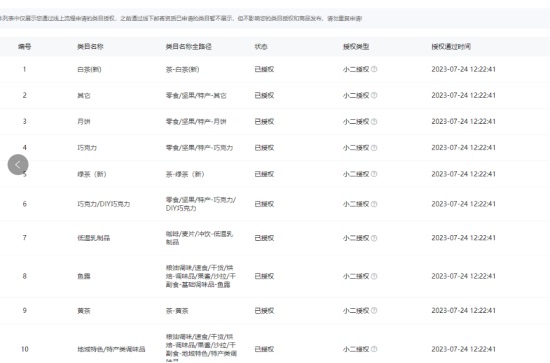The image size is (550, 363).
Task: Click the help icon in the 巧克力/DIY巧克力 row
Action: point(374,204)
